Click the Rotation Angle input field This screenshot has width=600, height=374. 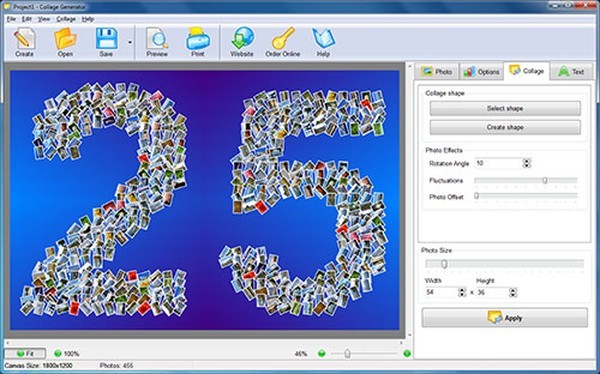click(x=499, y=163)
